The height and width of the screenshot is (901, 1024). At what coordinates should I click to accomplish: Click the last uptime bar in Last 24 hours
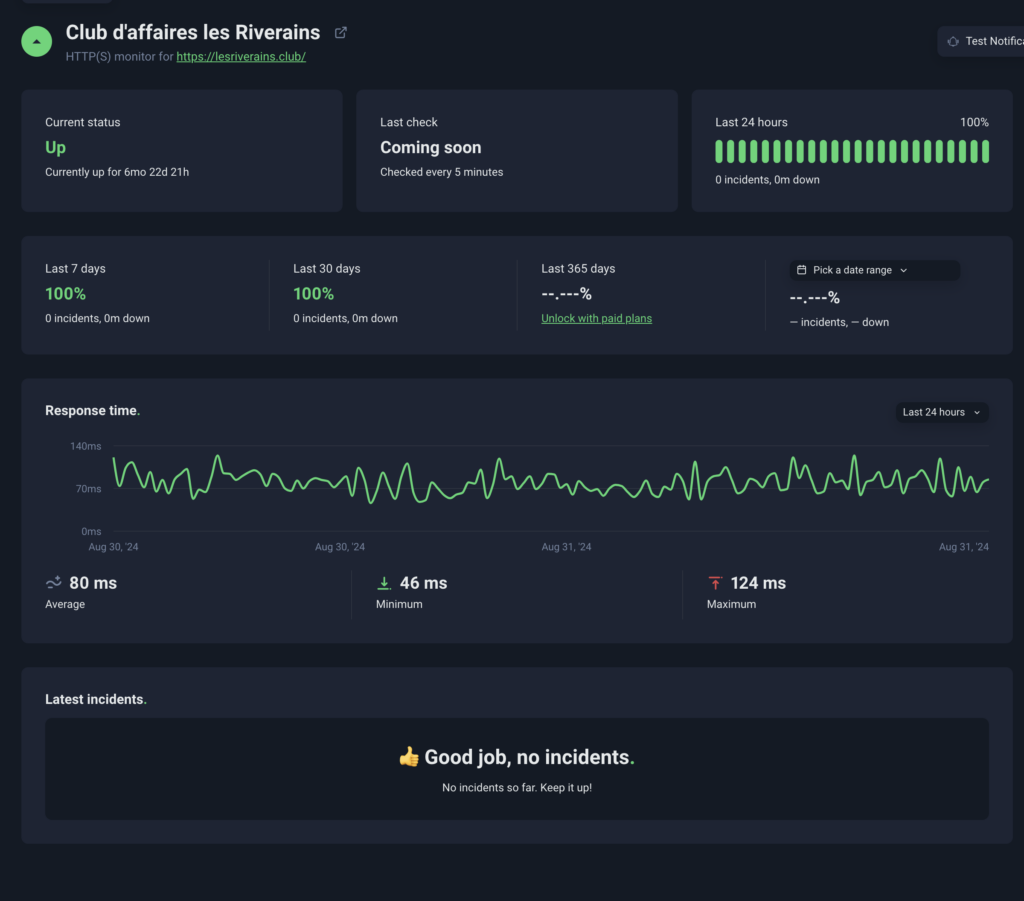(985, 151)
